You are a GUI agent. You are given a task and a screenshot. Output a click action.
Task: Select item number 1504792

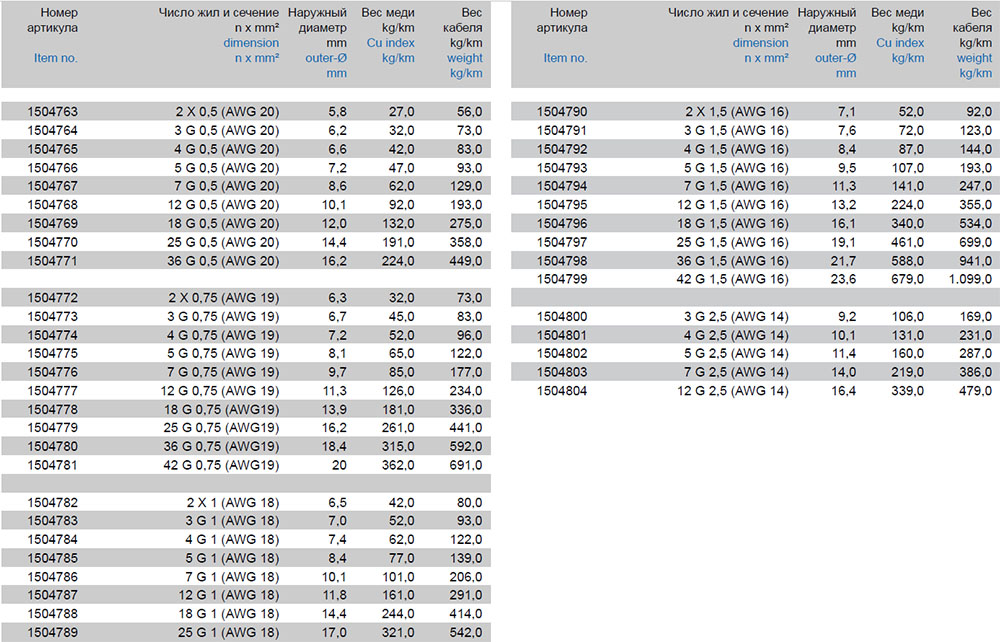pyautogui.click(x=562, y=149)
